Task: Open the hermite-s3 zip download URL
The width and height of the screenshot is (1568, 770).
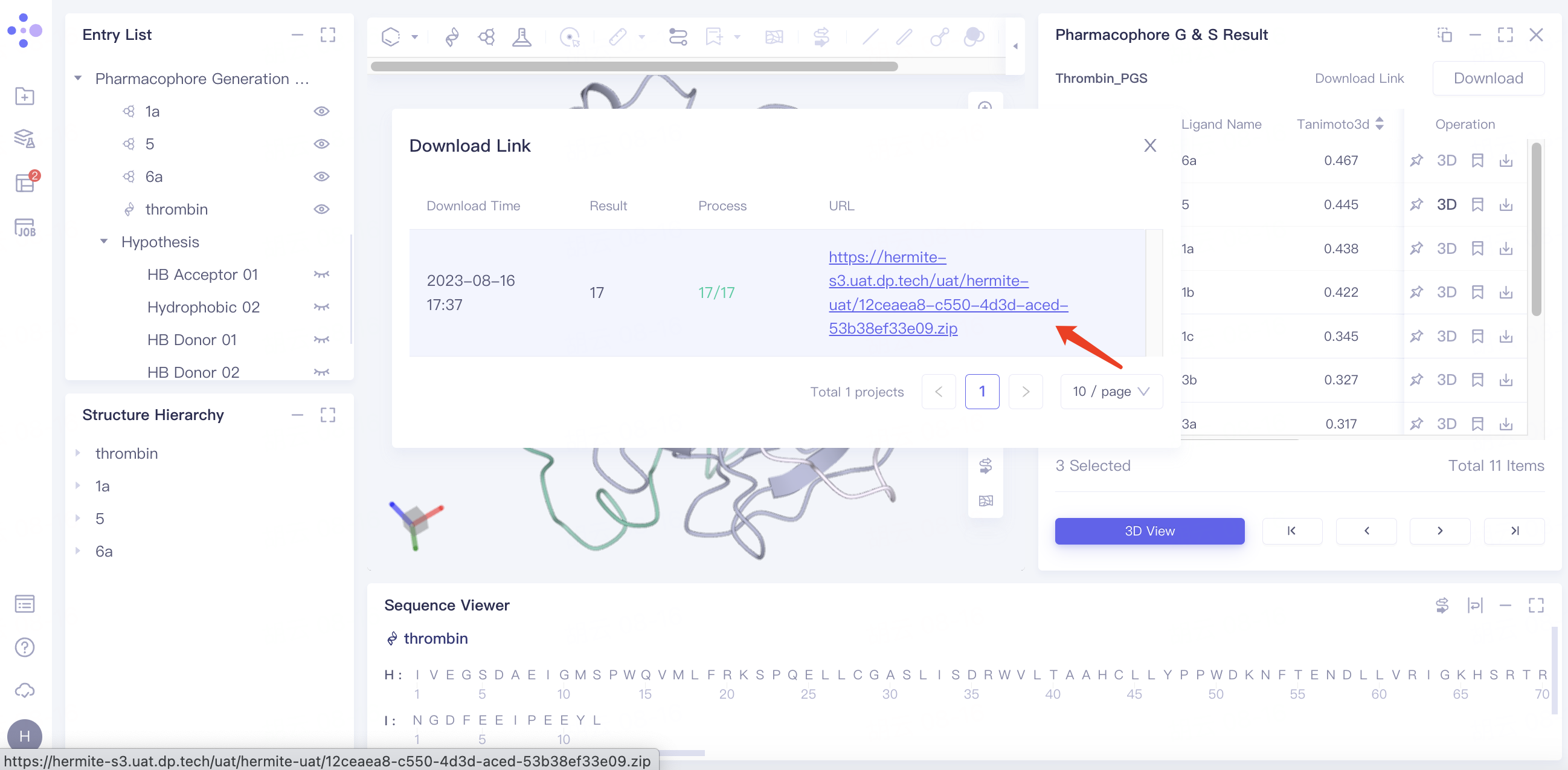Action: [947, 293]
